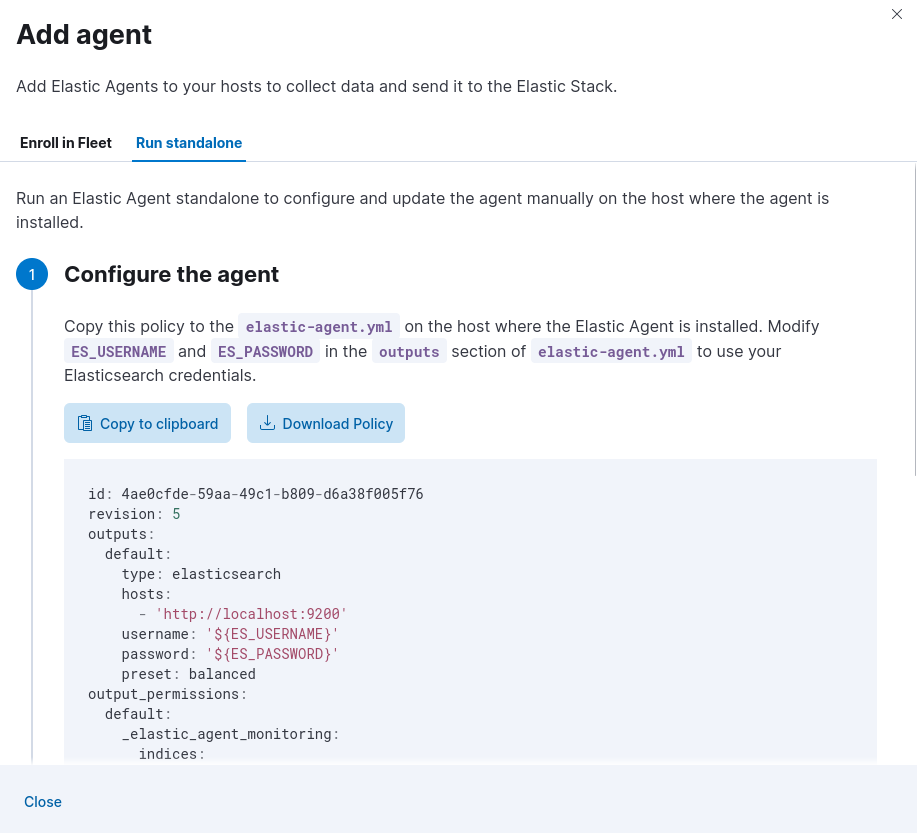Click the 'Configure the agent' heading
Viewport: 917px width, 833px height.
tap(171, 274)
